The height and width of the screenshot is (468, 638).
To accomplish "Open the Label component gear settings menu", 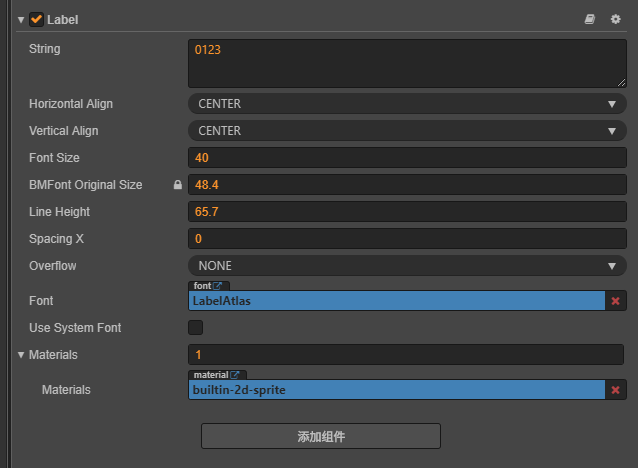I will point(615,19).
